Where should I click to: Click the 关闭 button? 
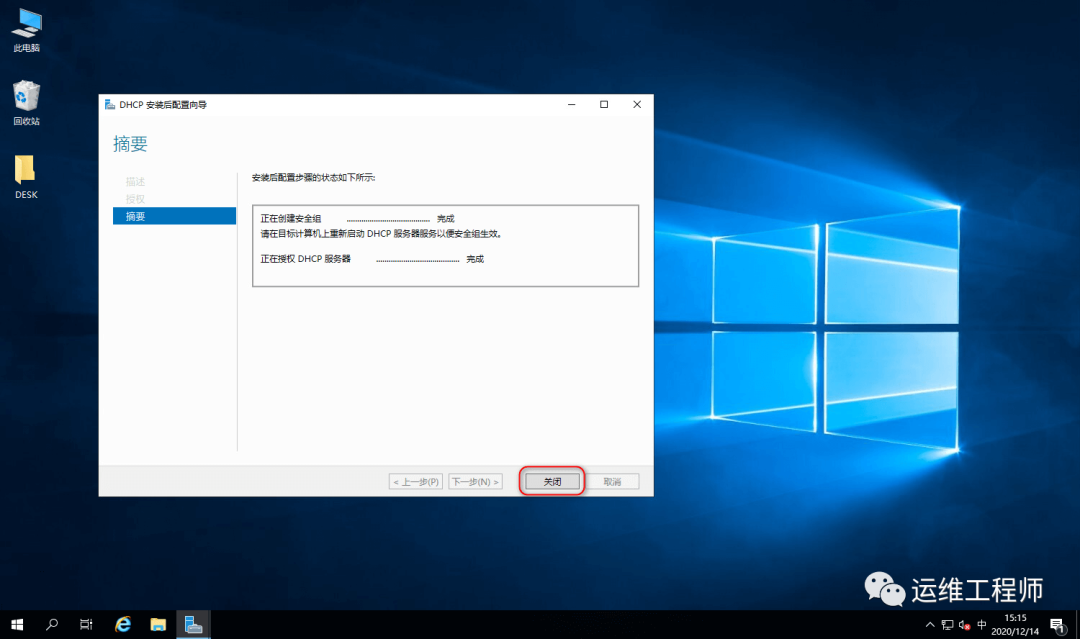pos(552,481)
